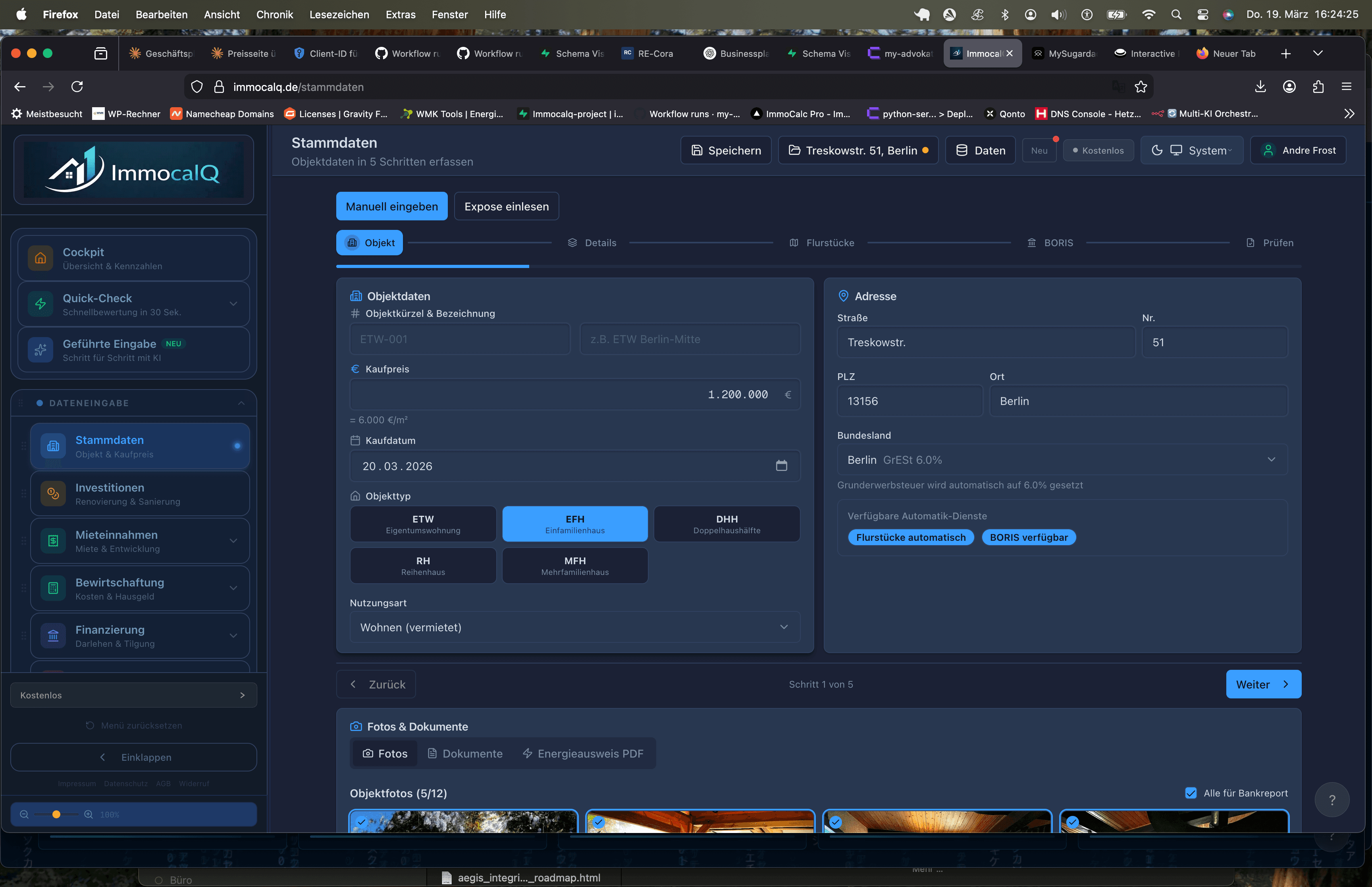Collapse the DATENEINGABE section
This screenshot has height=887, width=1372.
click(x=241, y=403)
